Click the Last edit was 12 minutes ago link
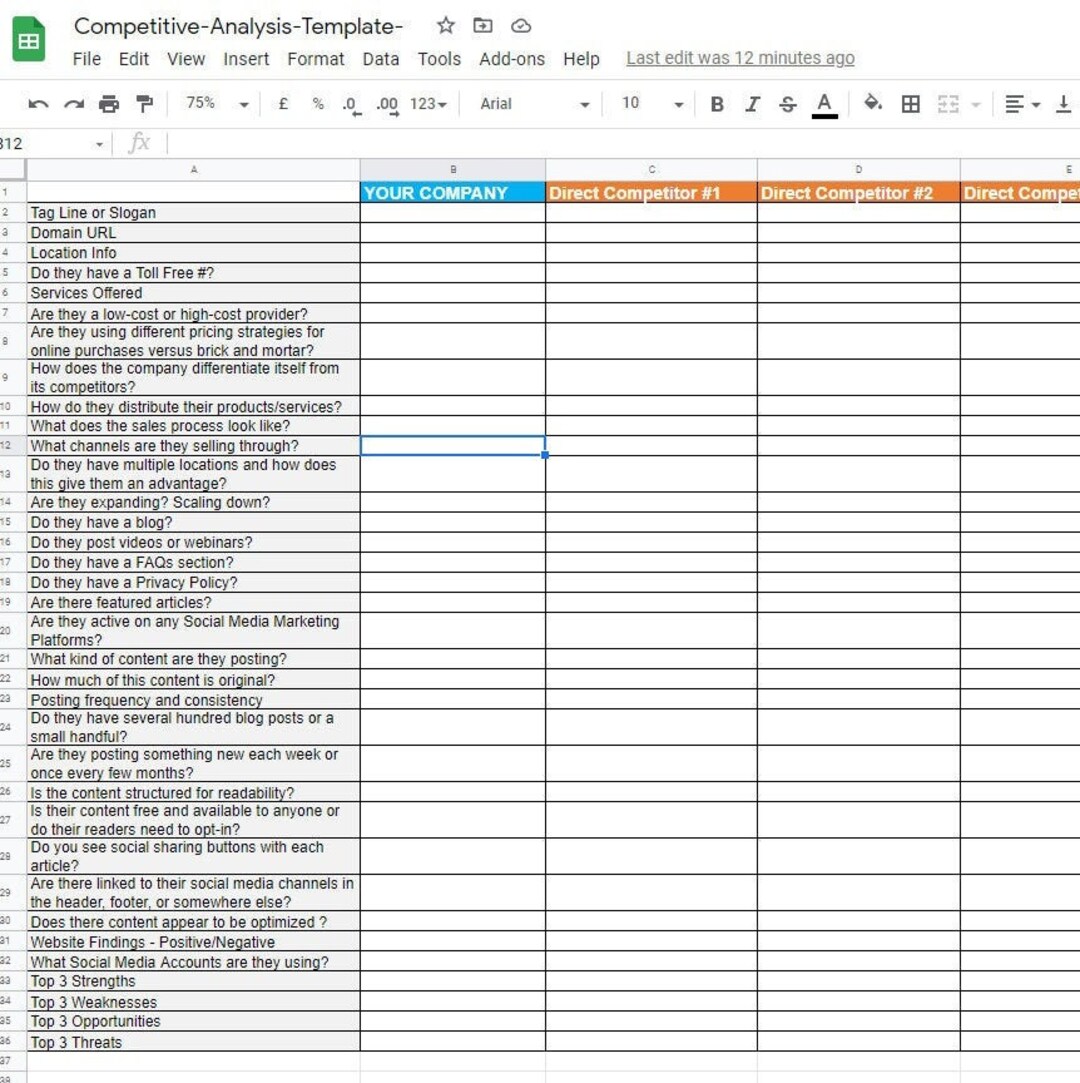Screen dimensions: 1080x1083 [740, 58]
